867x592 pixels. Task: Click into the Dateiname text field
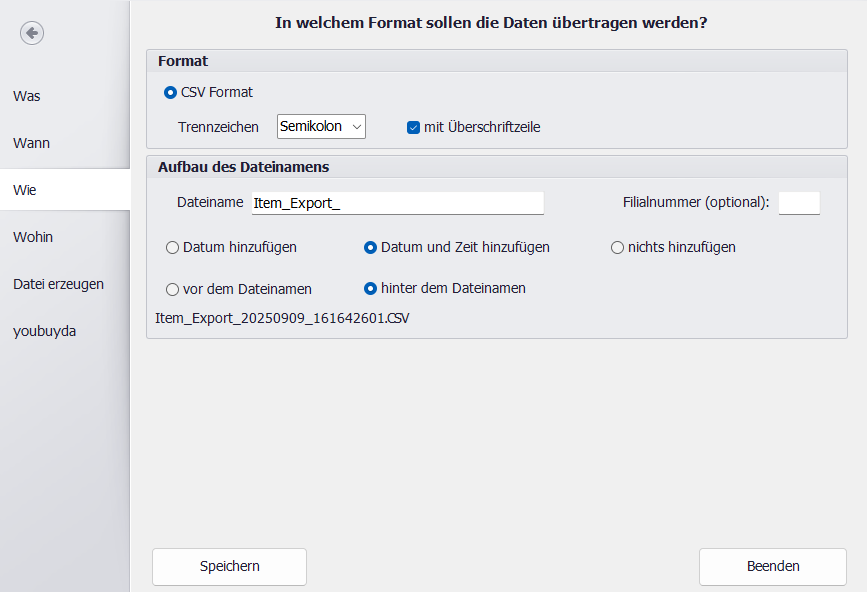pos(396,203)
